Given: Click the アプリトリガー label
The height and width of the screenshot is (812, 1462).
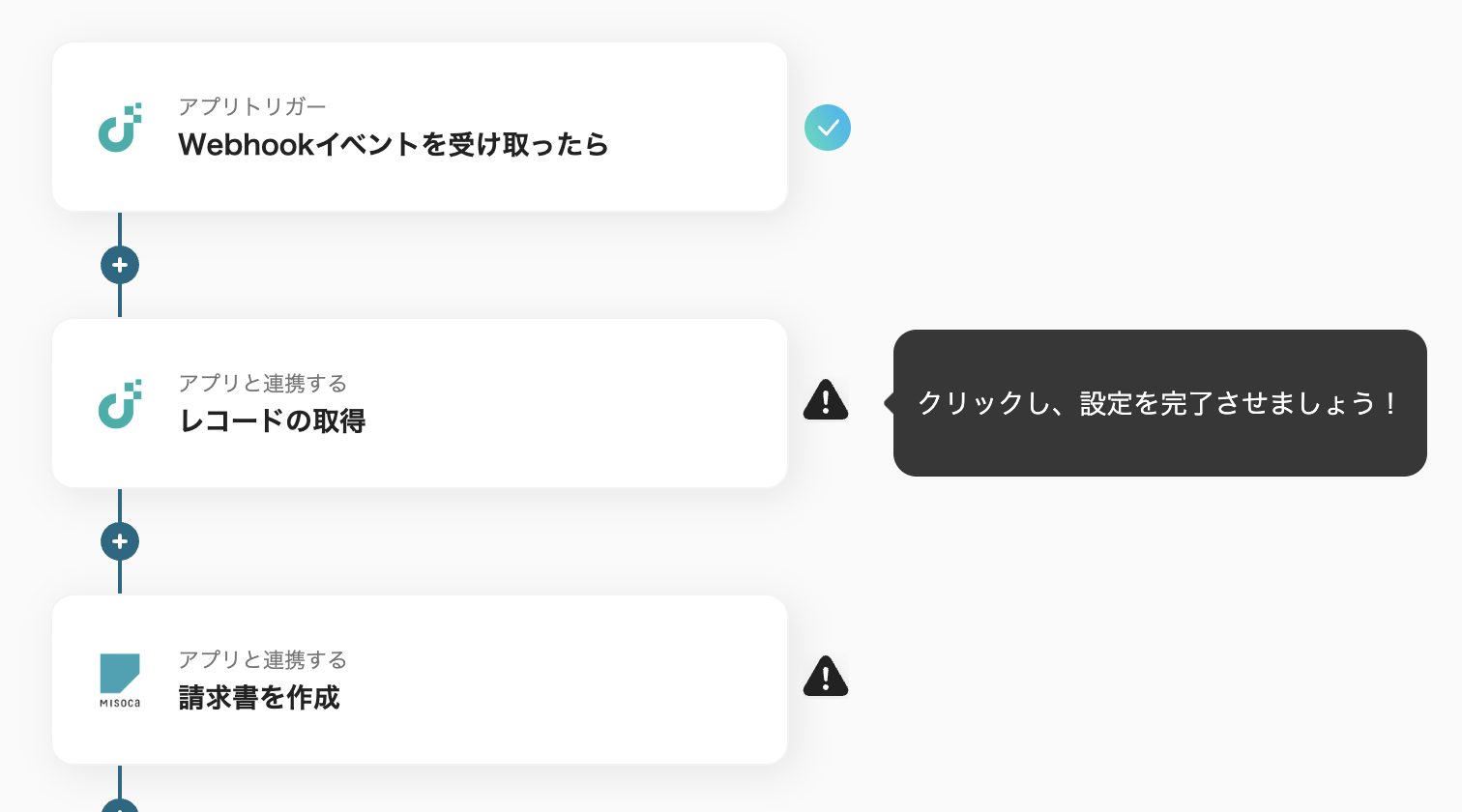Looking at the screenshot, I should [x=251, y=106].
